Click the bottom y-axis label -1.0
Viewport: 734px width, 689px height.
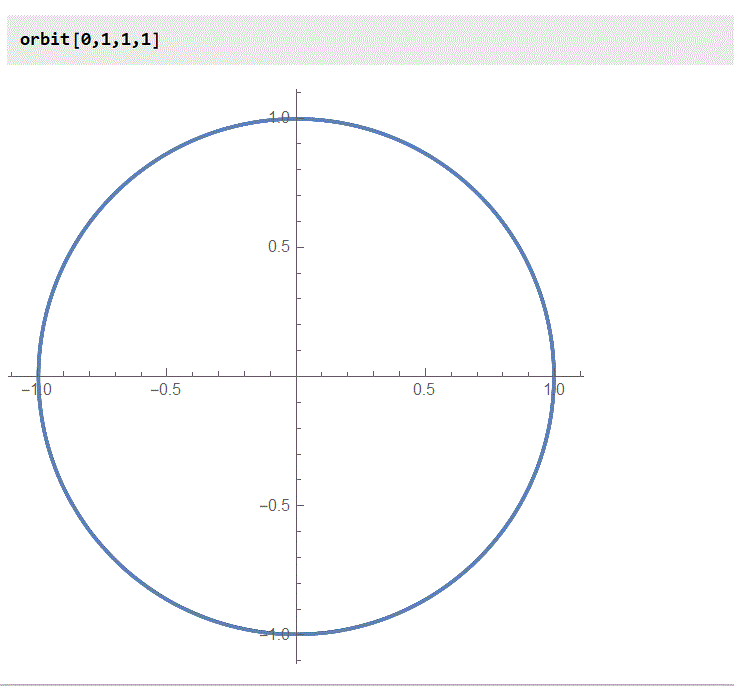(x=274, y=635)
